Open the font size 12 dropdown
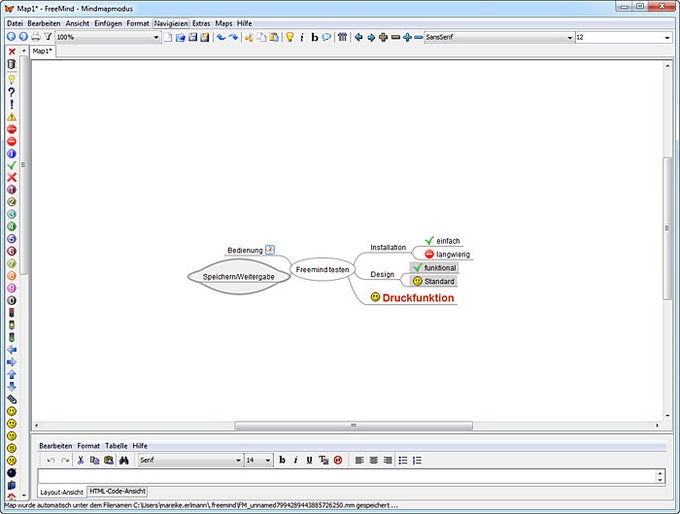Viewport: 680px width, 514px height. (667, 38)
